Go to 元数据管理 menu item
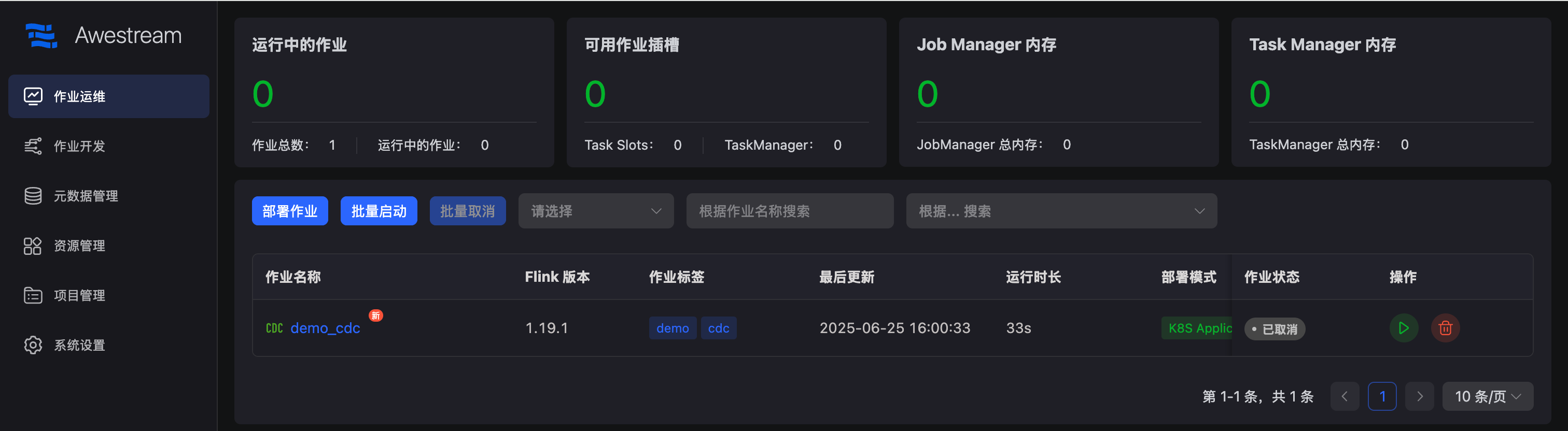The image size is (1568, 431). [x=86, y=196]
